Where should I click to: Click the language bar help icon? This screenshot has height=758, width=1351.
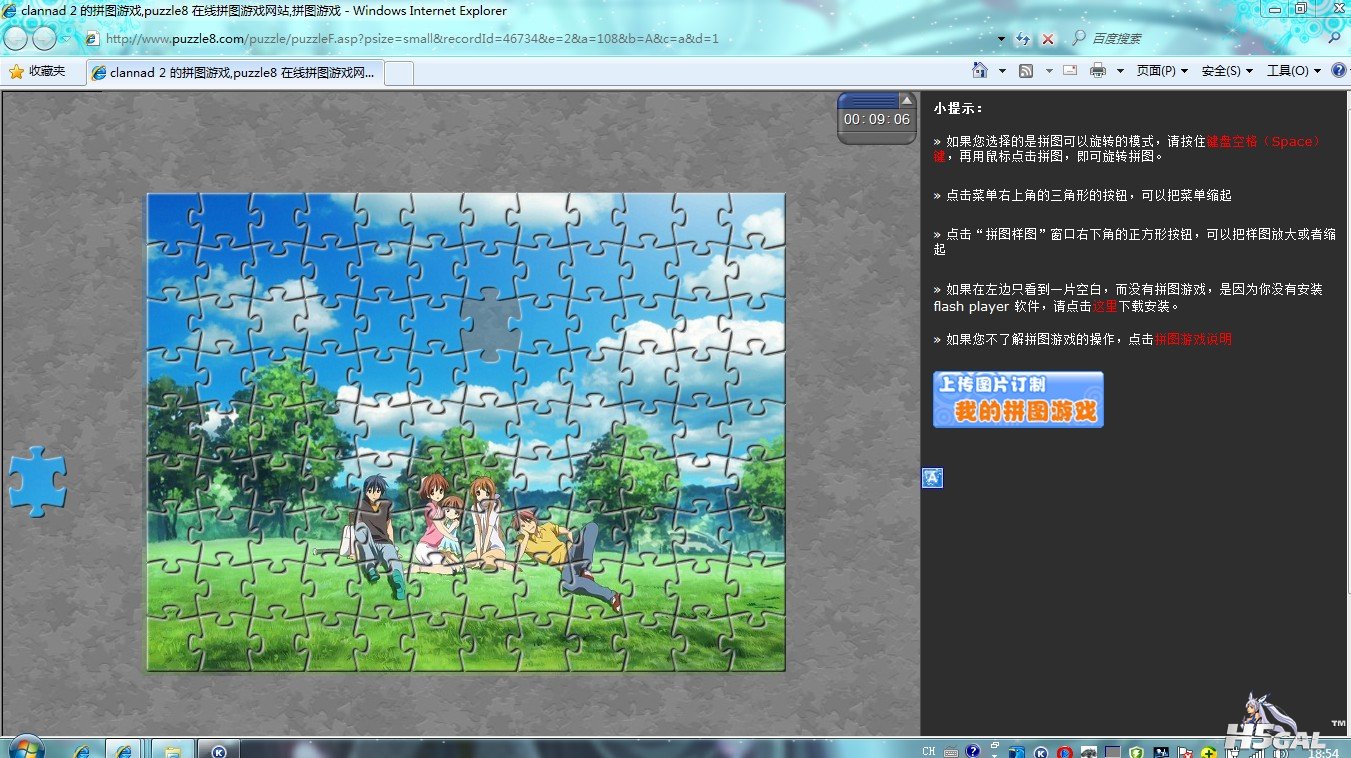click(x=973, y=751)
